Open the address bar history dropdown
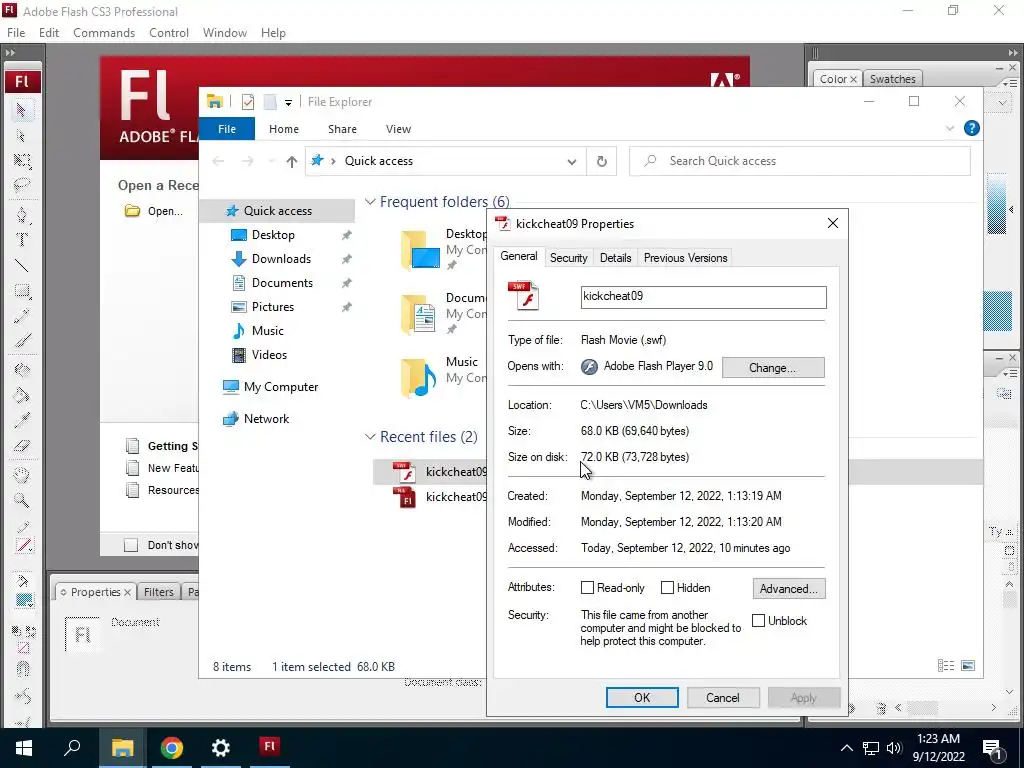 point(571,161)
